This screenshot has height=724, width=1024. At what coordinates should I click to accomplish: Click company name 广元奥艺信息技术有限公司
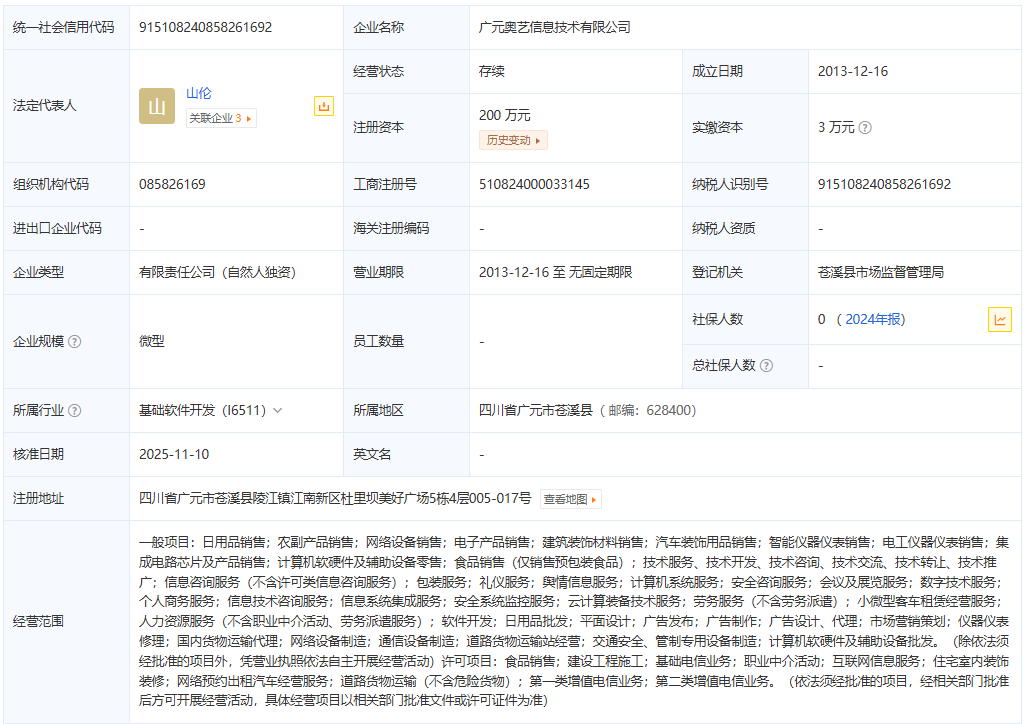[x=555, y=27]
